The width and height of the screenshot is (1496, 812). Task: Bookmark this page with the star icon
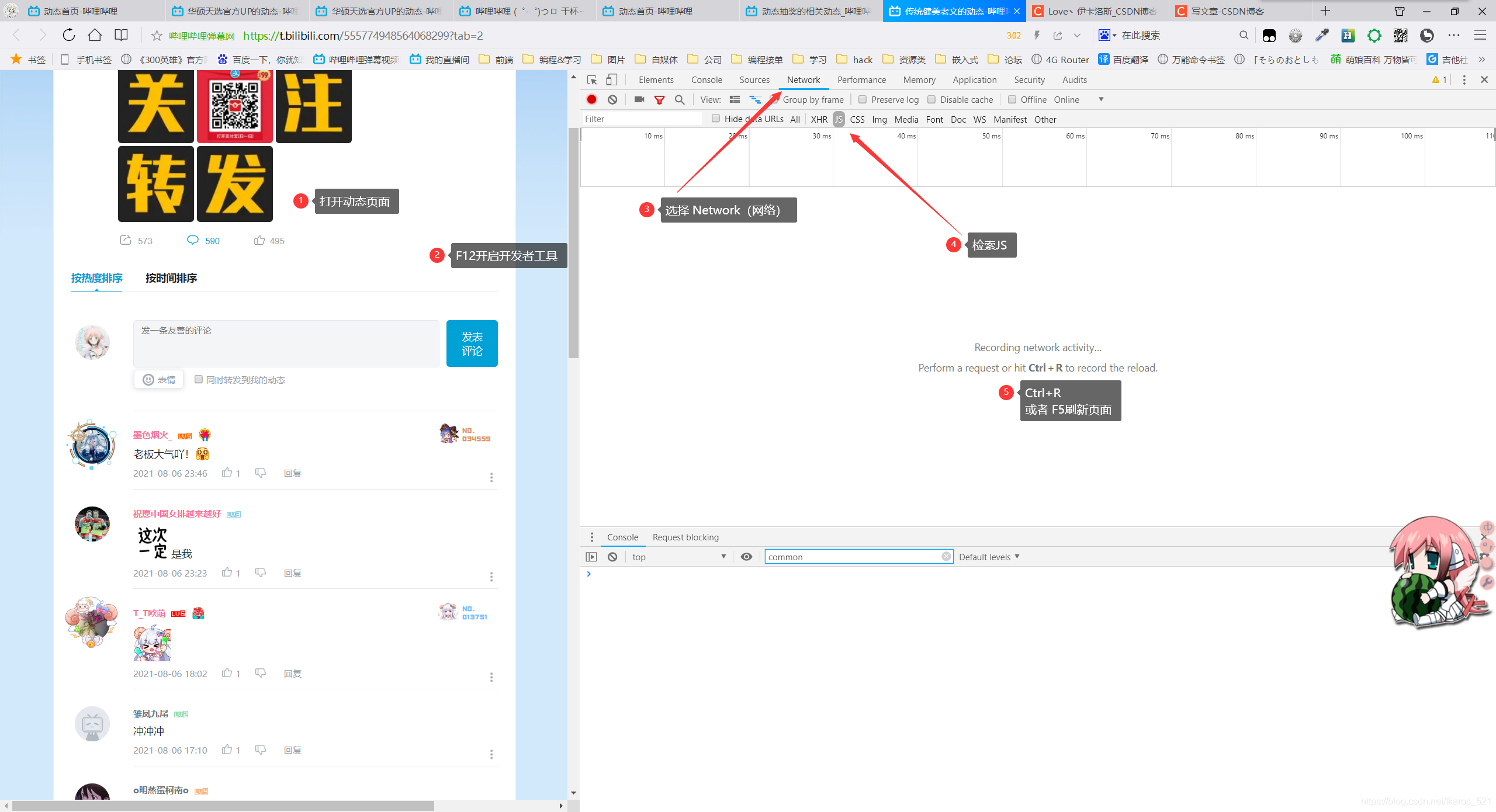(157, 36)
